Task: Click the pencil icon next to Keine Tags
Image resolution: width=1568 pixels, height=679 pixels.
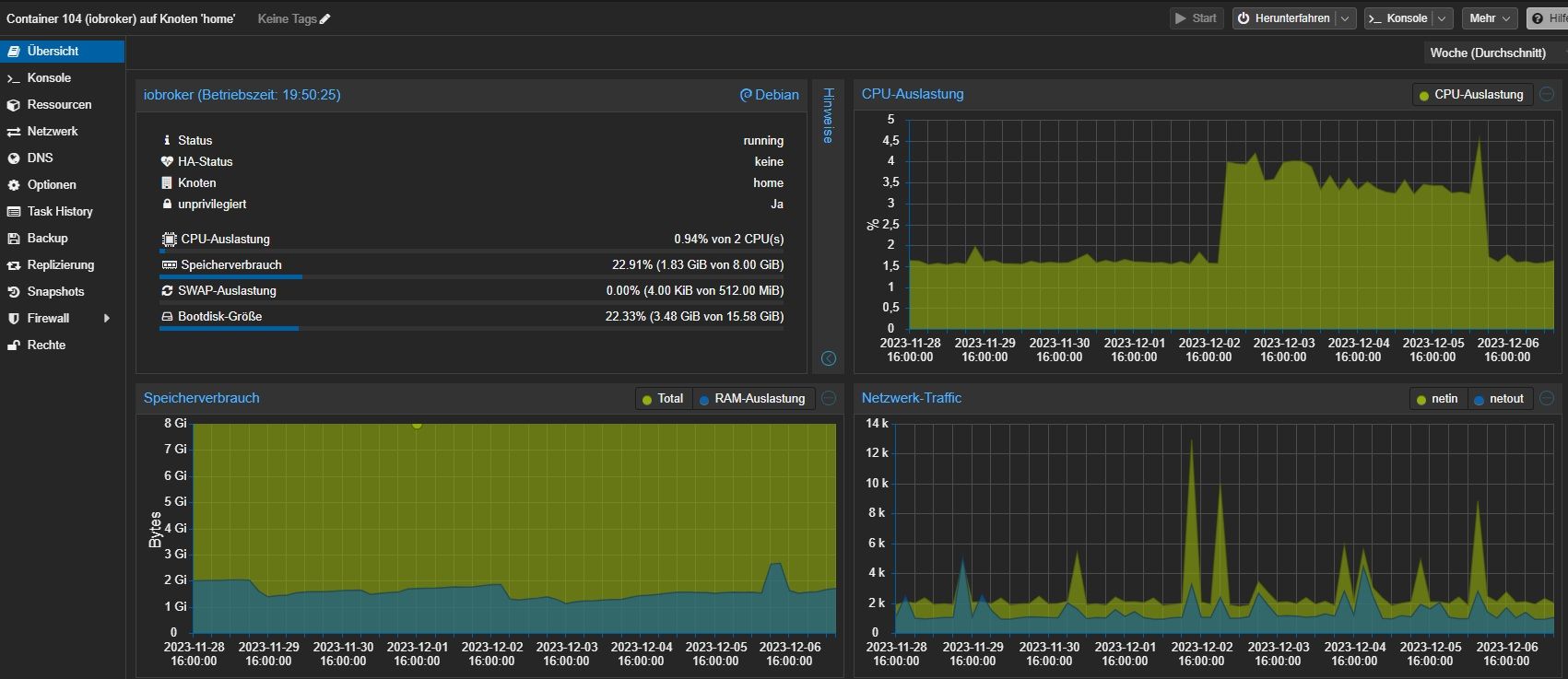Action: [324, 18]
